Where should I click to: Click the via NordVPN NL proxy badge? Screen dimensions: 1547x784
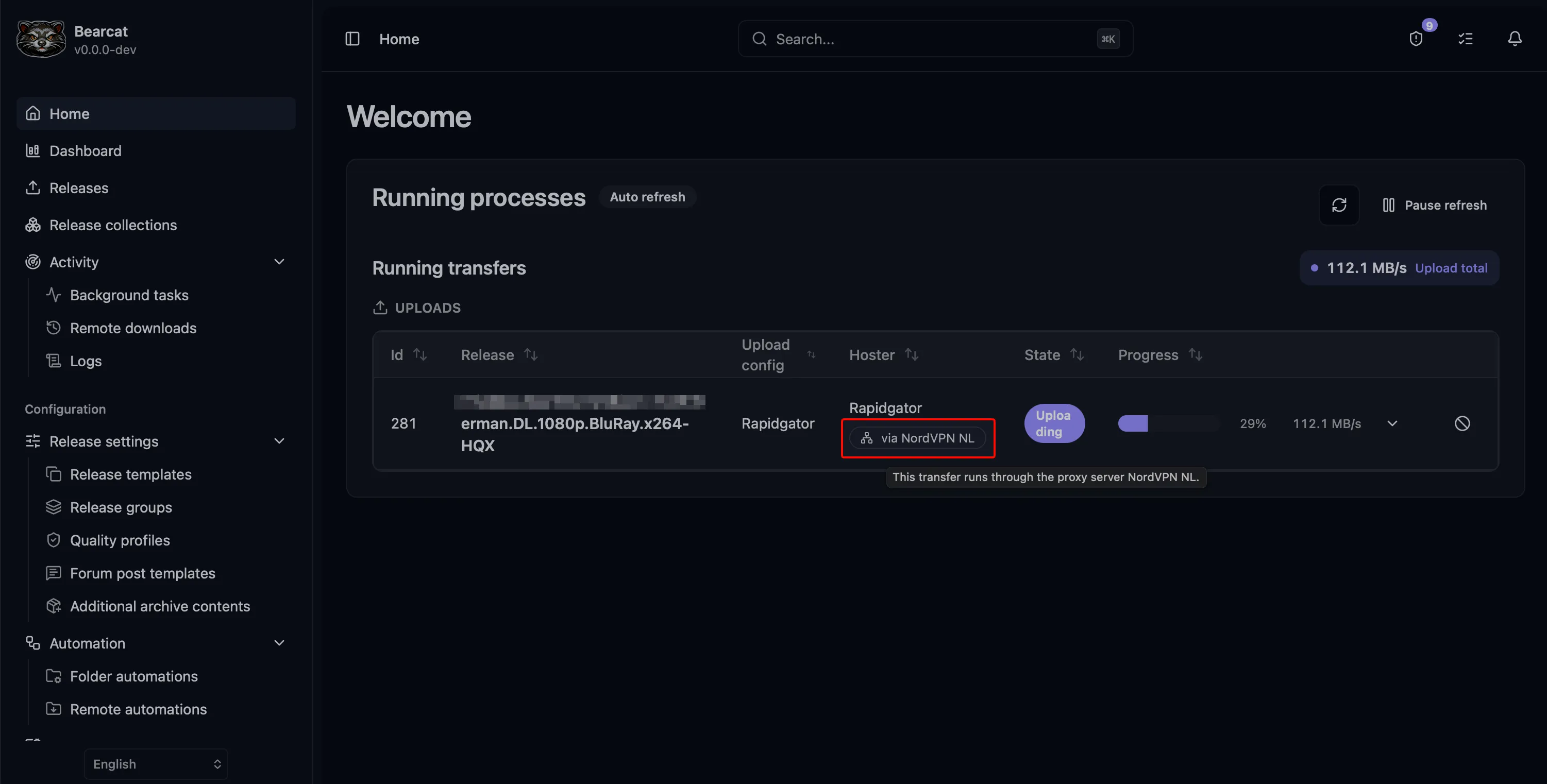click(918, 438)
